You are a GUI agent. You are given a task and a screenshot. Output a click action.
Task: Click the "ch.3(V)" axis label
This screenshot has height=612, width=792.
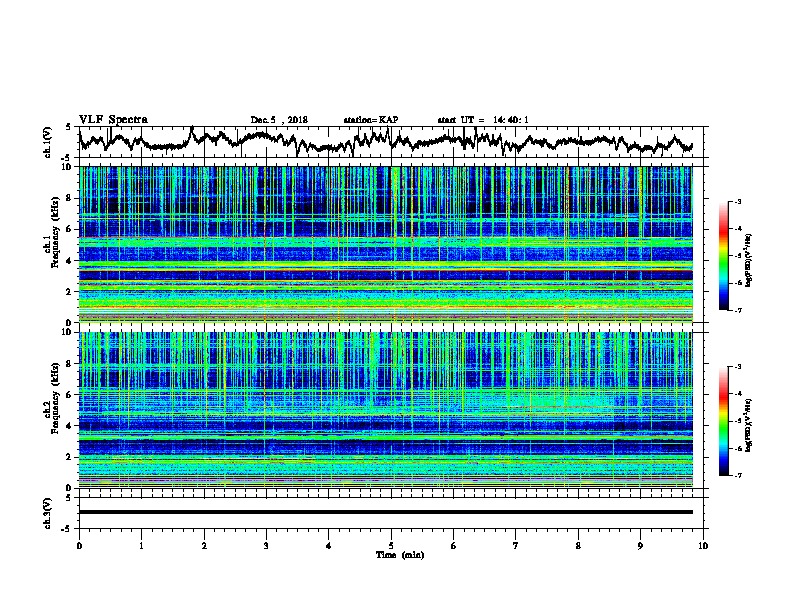pyautogui.click(x=48, y=513)
